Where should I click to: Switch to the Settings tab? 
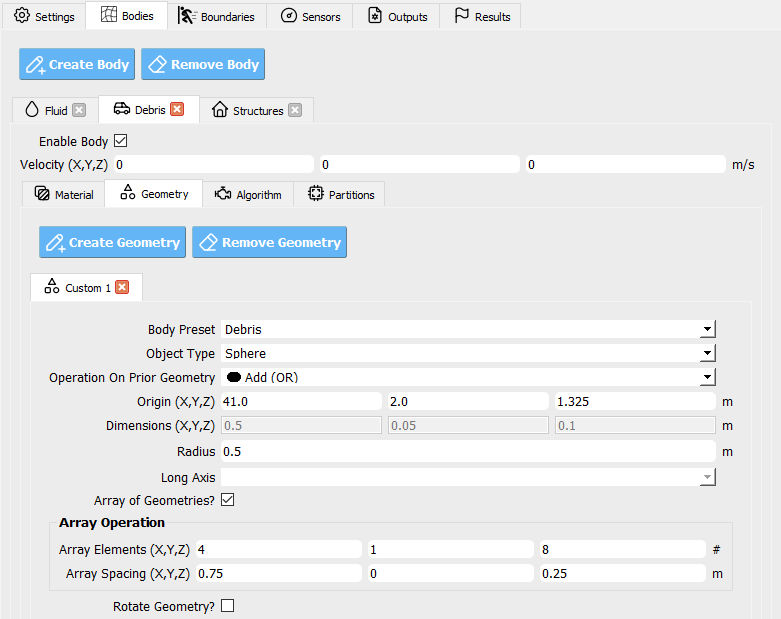(44, 16)
